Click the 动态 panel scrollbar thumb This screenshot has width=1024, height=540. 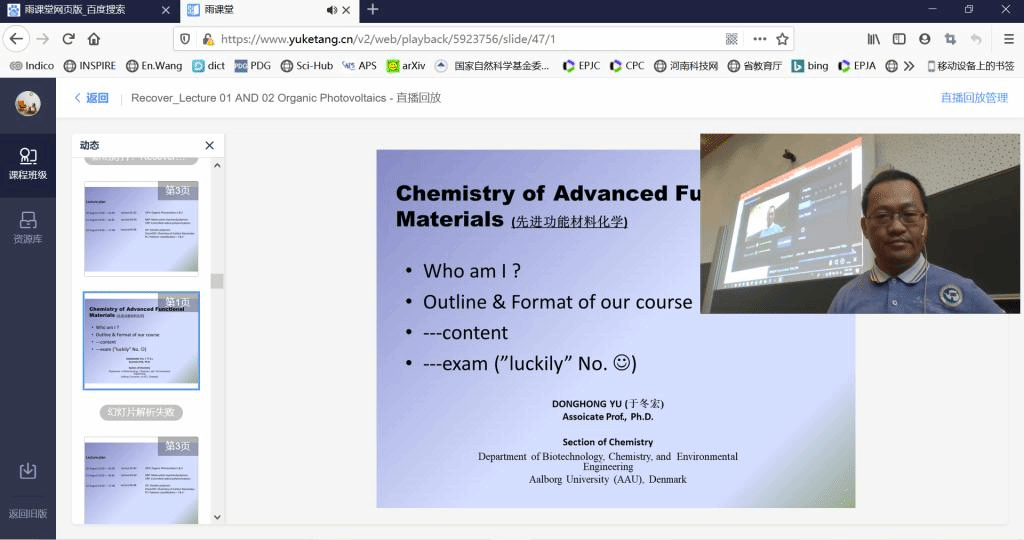217,281
